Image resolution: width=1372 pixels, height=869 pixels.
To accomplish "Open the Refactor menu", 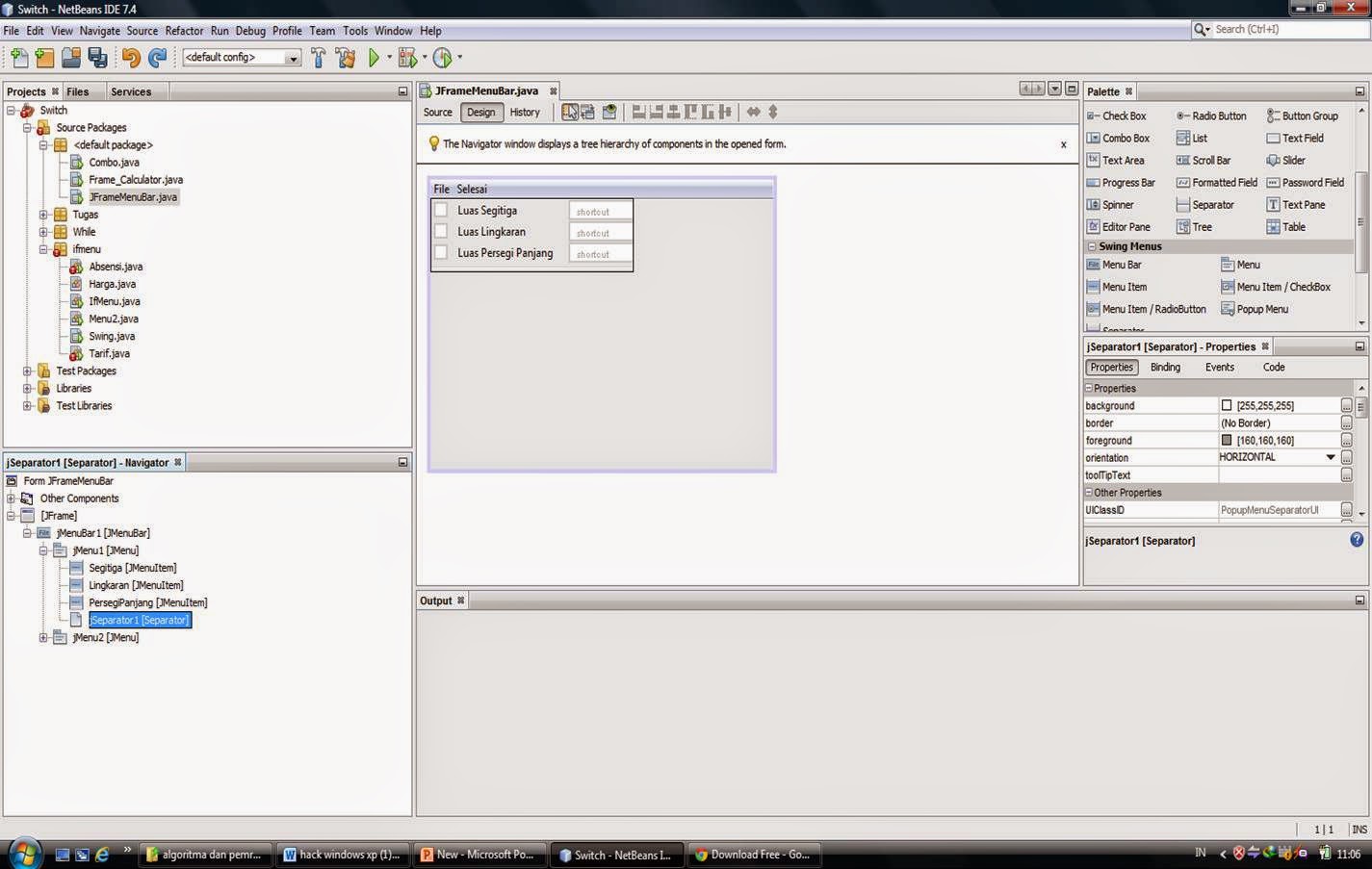I will (184, 31).
